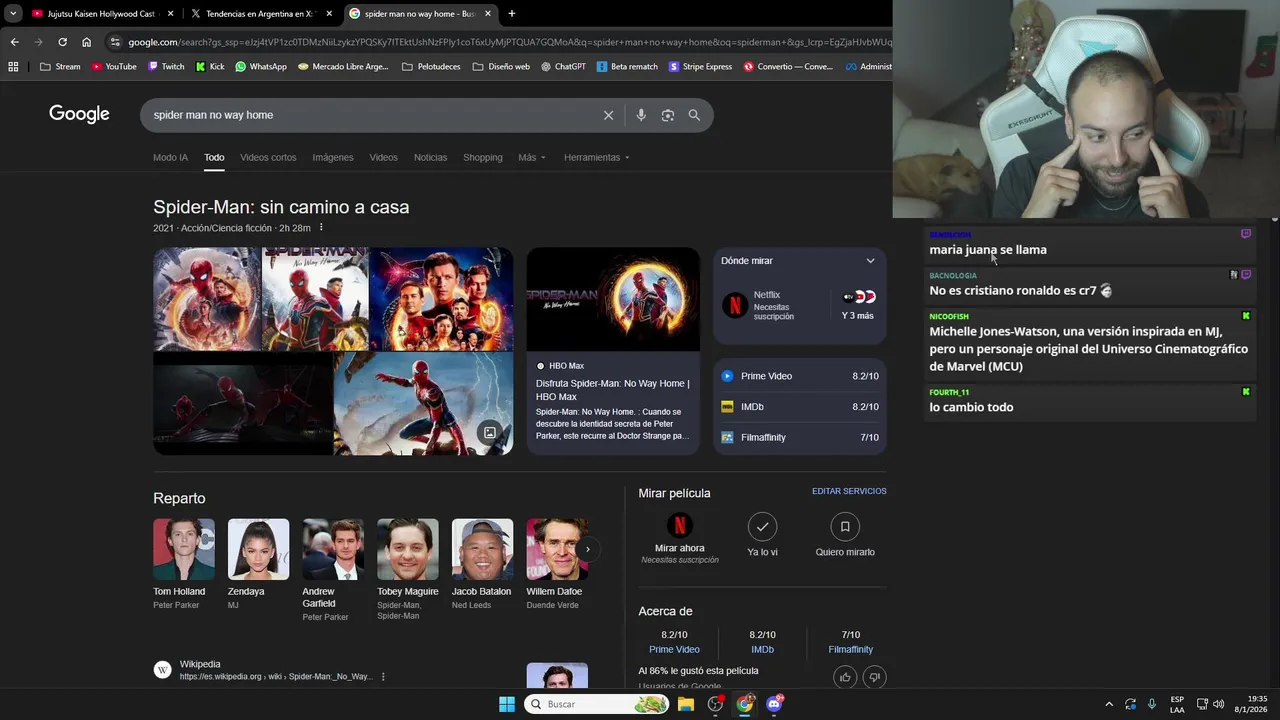
Task: Open the Prime Video 8.2/10 rating row
Action: tap(800, 376)
